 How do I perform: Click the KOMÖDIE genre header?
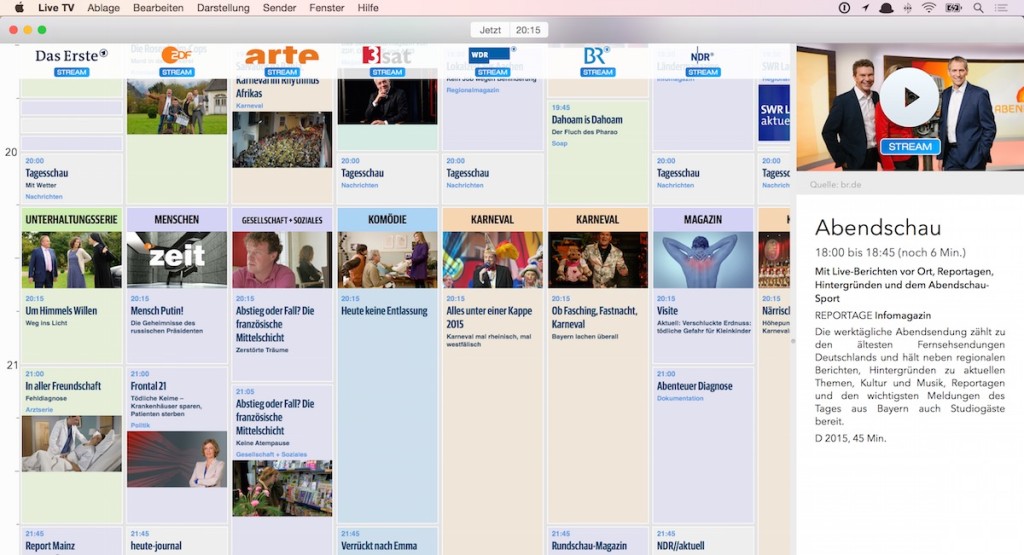point(387,219)
